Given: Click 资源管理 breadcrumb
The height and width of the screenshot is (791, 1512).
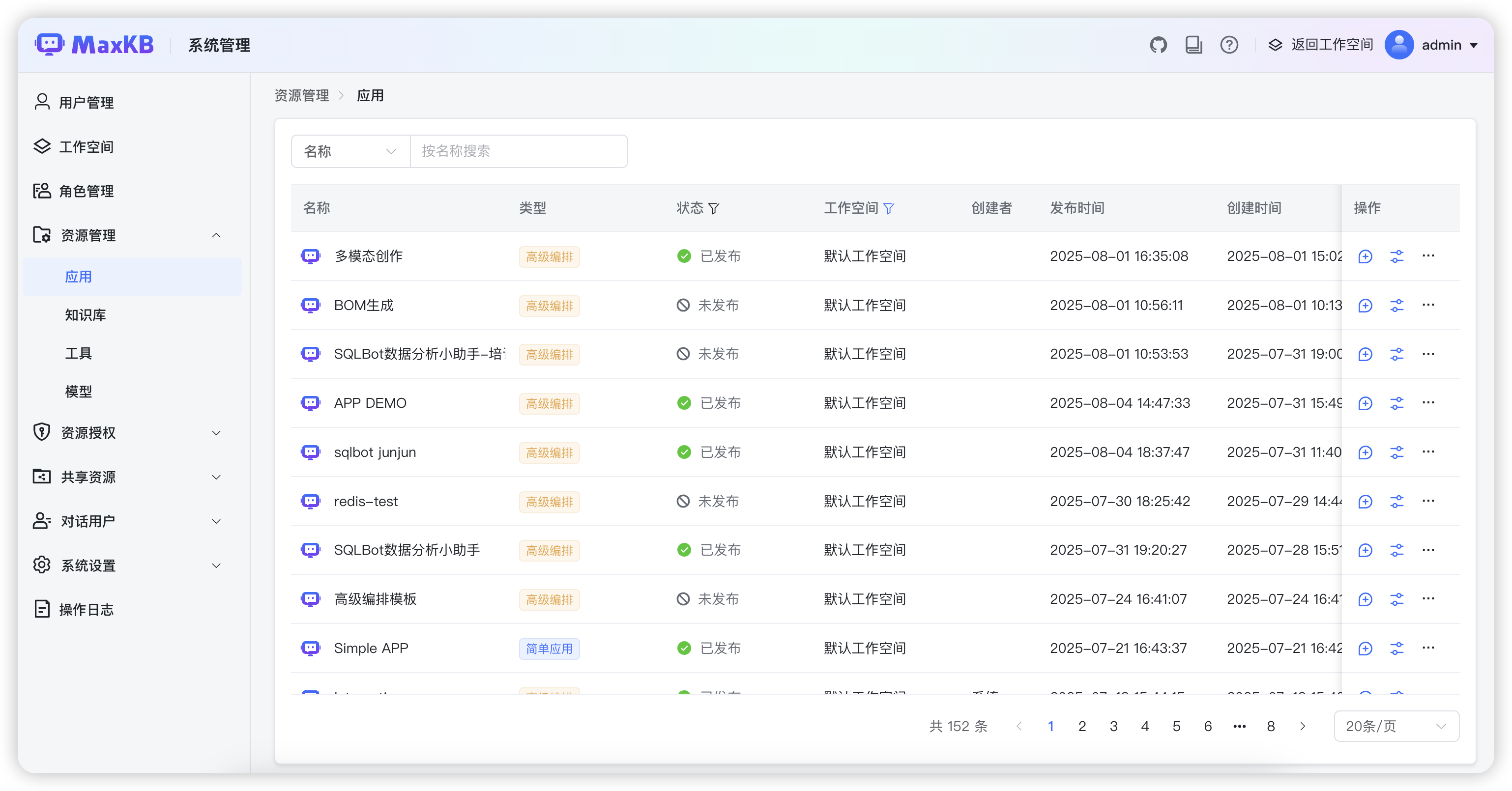Looking at the screenshot, I should (x=302, y=96).
